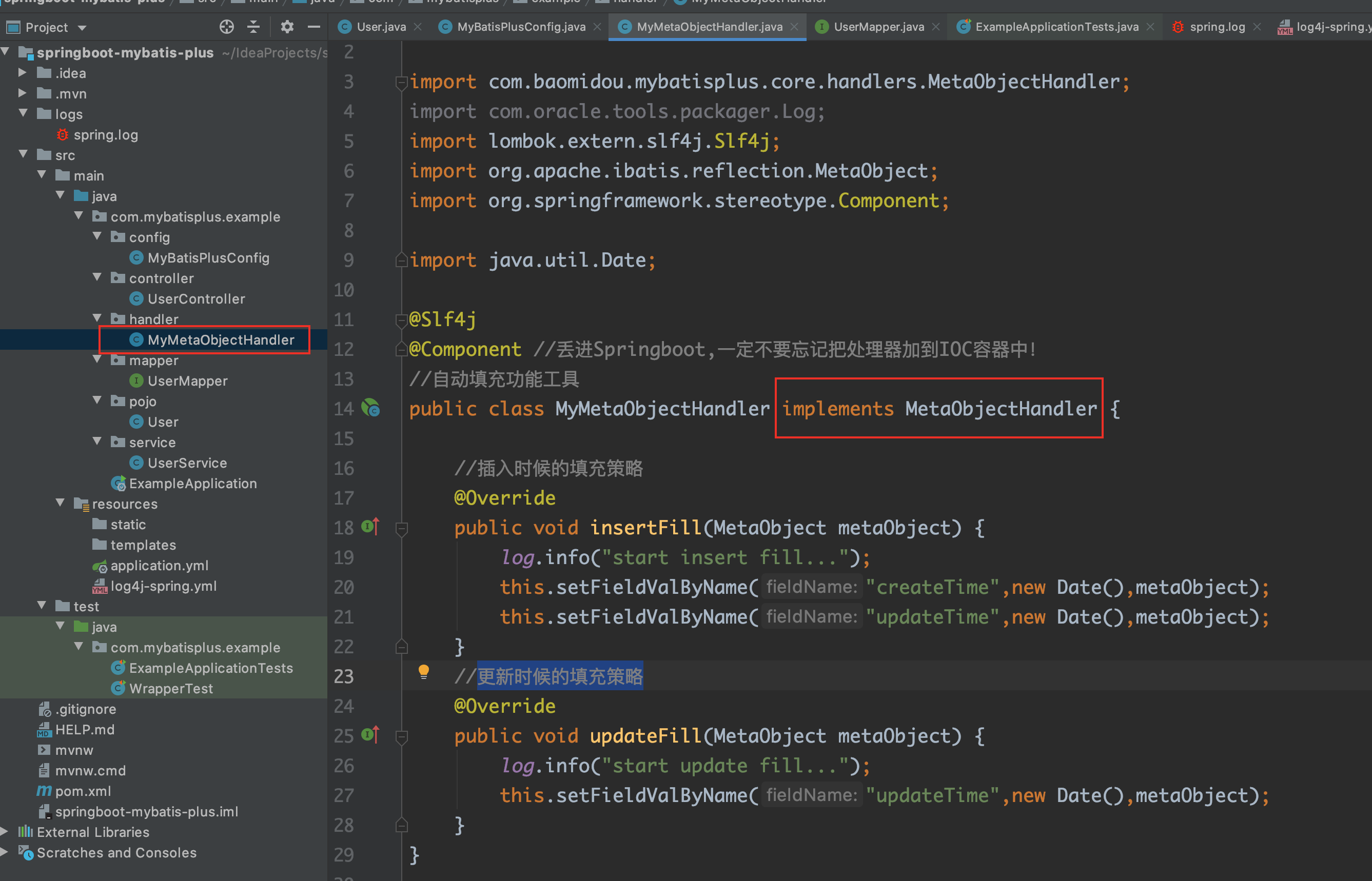This screenshot has width=1372, height=881.
Task: Click the locate/select opened file crosshair icon
Action: tap(227, 27)
